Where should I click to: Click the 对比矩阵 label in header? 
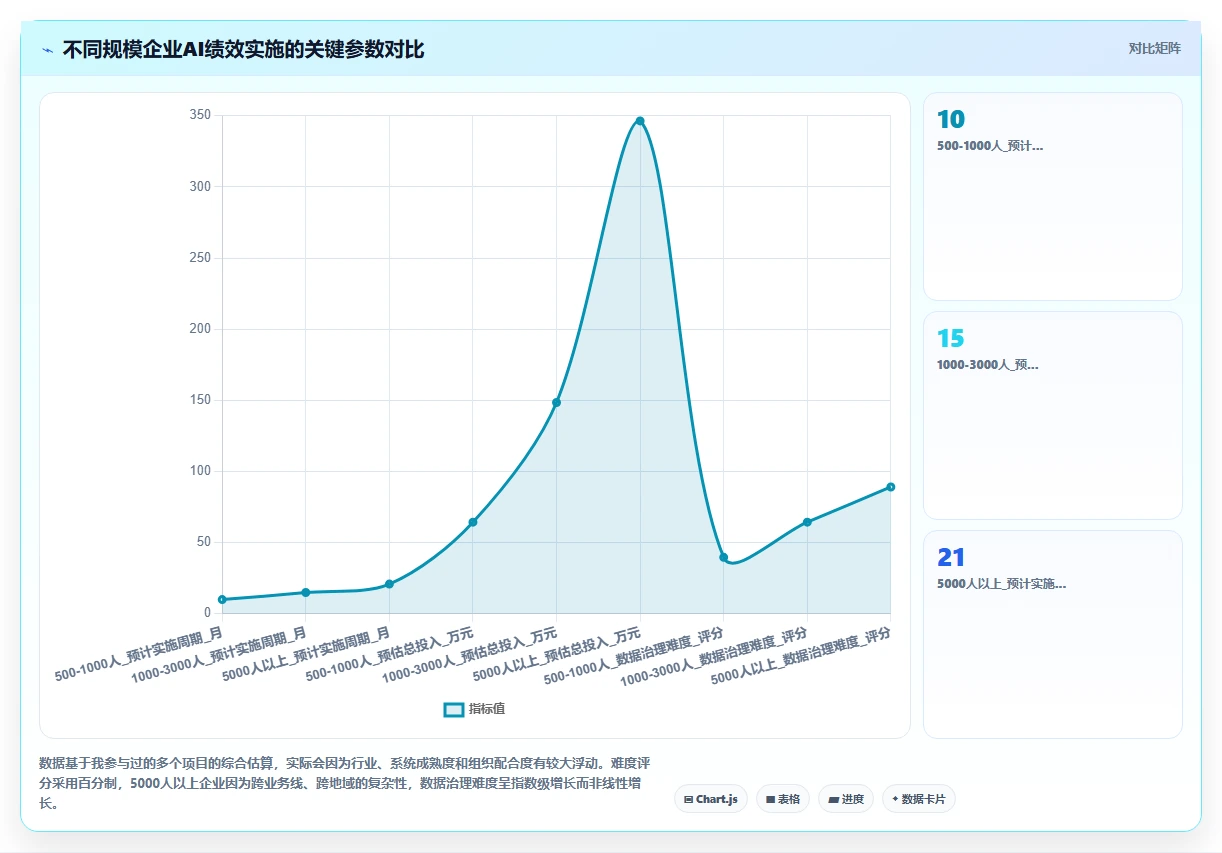(x=1155, y=48)
